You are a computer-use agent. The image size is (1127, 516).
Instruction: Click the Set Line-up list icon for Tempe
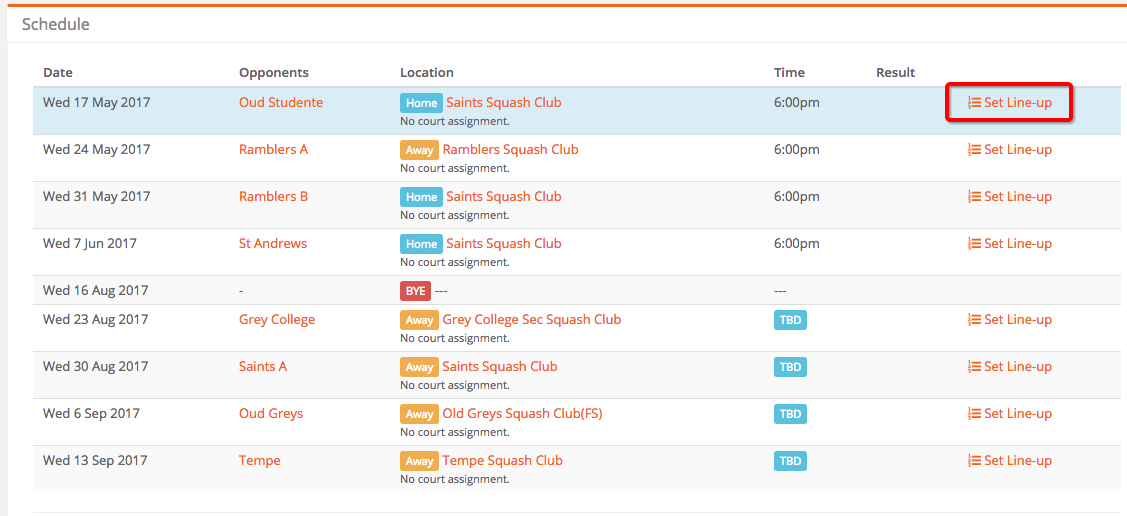pos(975,461)
